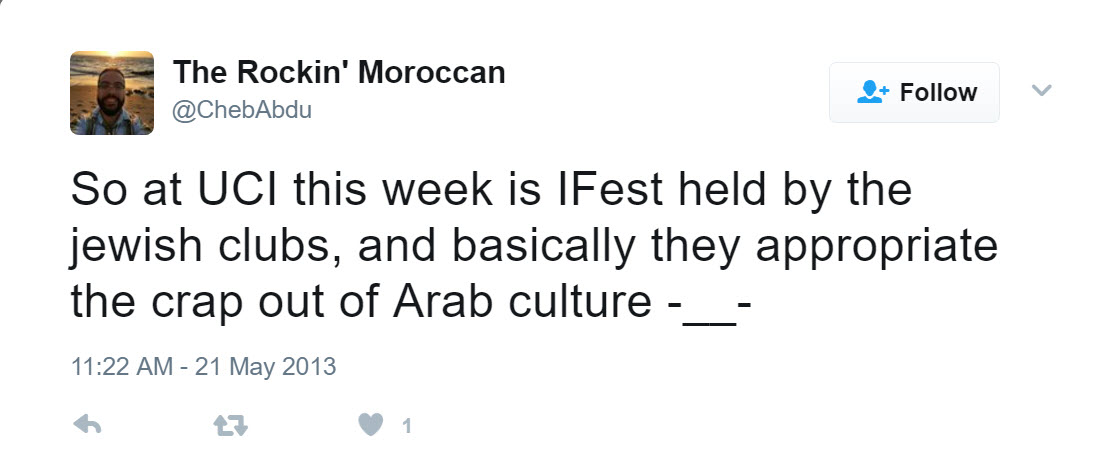The image size is (1108, 475).
Task: Open The Rockin' Moroccan display name link
Action: [x=339, y=72]
